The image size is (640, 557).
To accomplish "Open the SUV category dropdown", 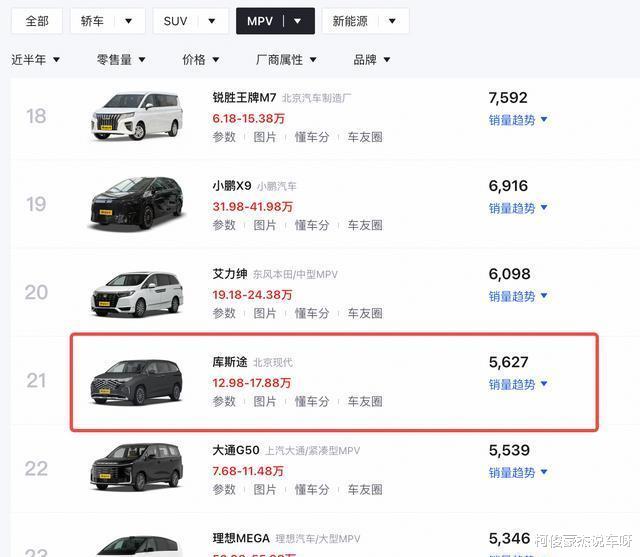I will coord(190,21).
